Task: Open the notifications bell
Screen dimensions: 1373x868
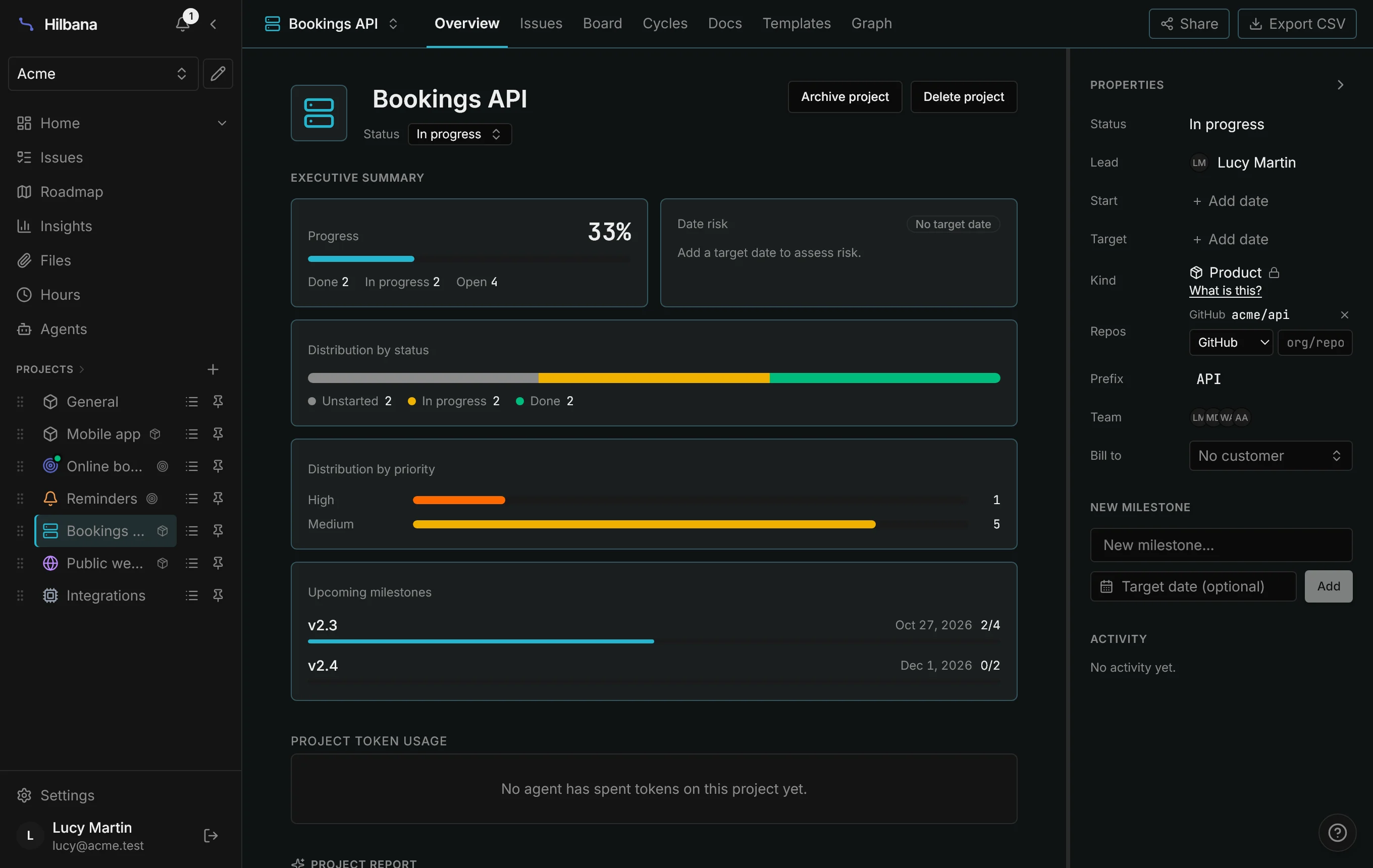Action: tap(182, 24)
